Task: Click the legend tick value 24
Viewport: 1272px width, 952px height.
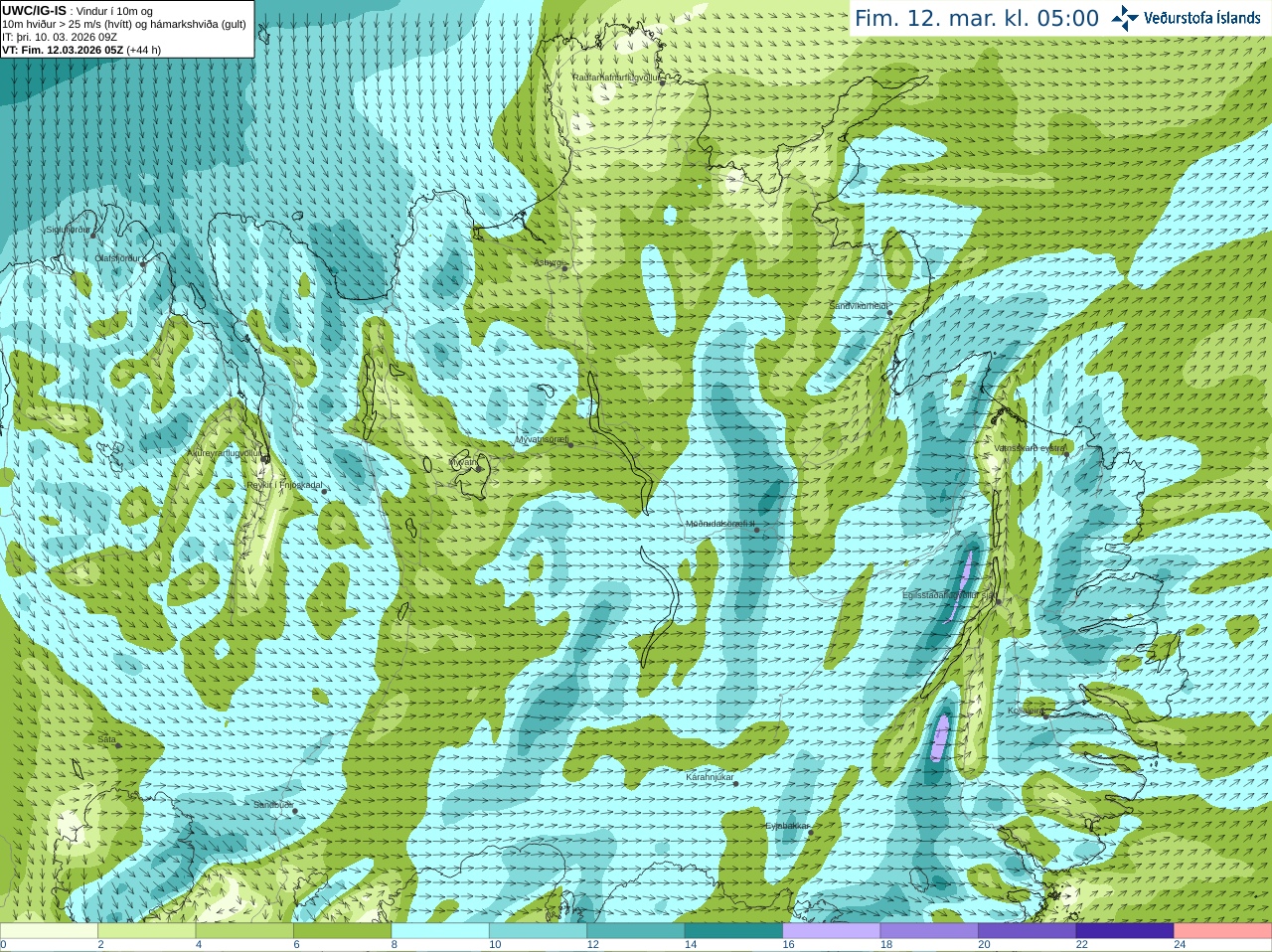Action: click(1180, 945)
